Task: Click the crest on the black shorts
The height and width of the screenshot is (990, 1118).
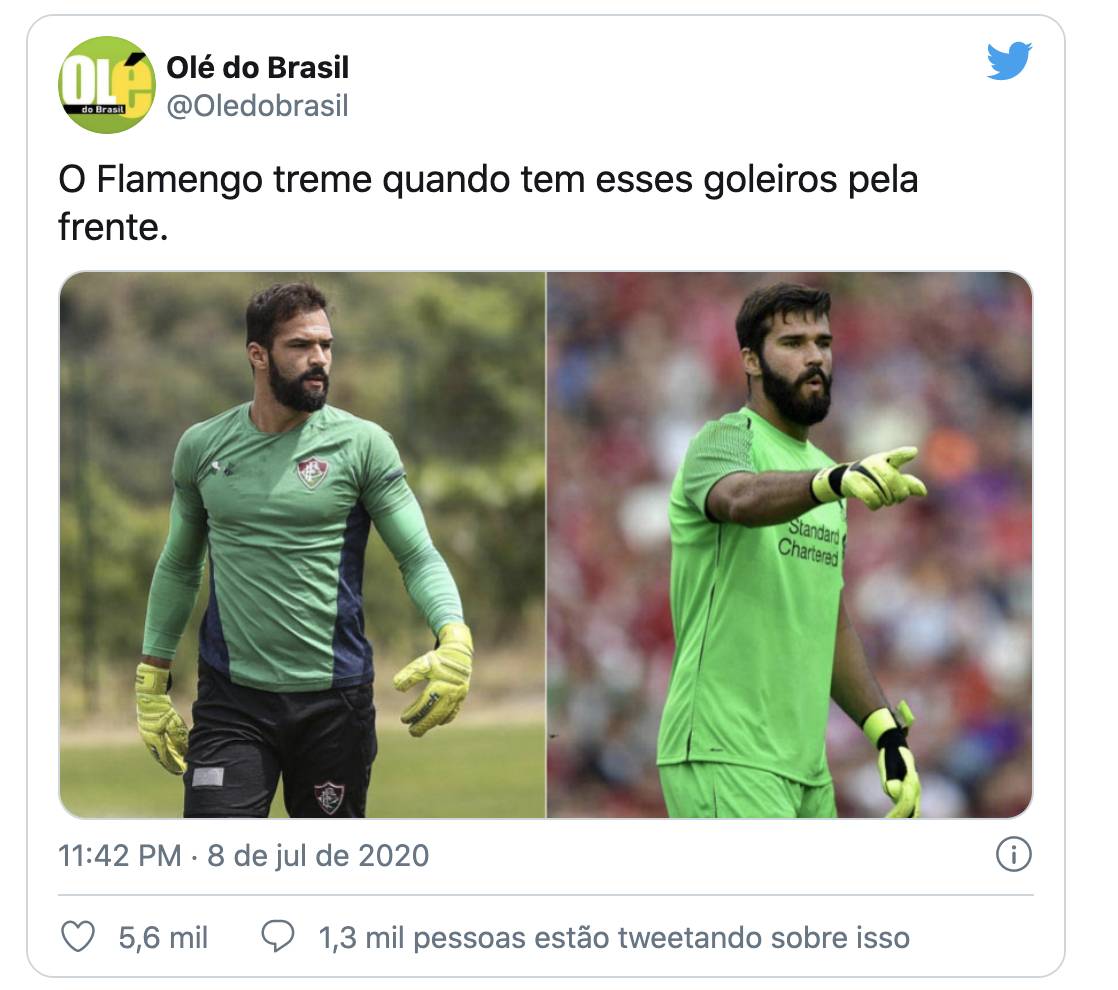Action: click(x=329, y=797)
